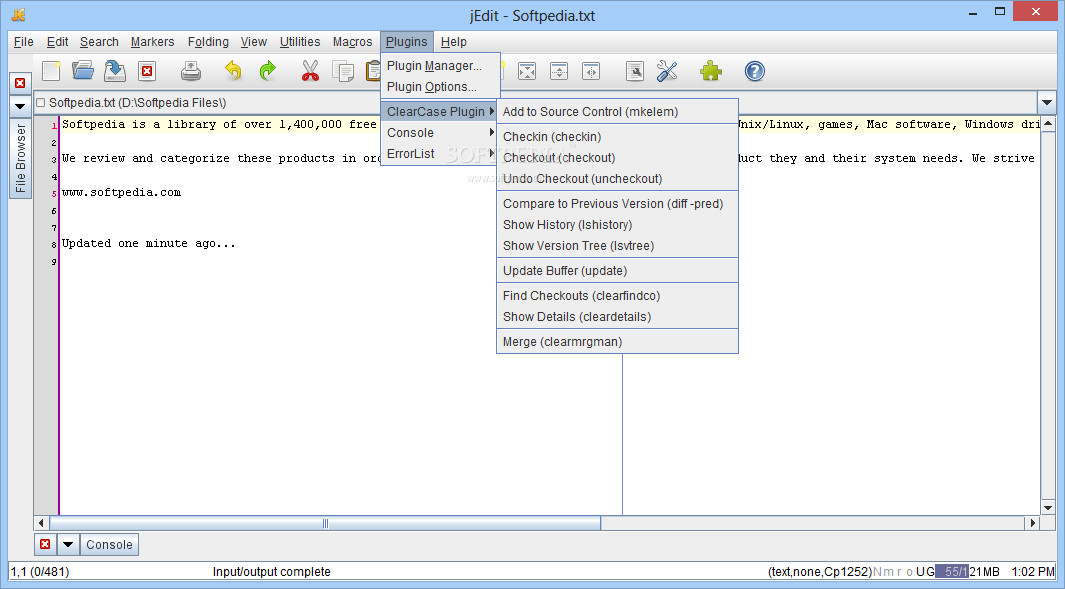
Task: Click the green Redo arrow icon
Action: pyautogui.click(x=268, y=71)
